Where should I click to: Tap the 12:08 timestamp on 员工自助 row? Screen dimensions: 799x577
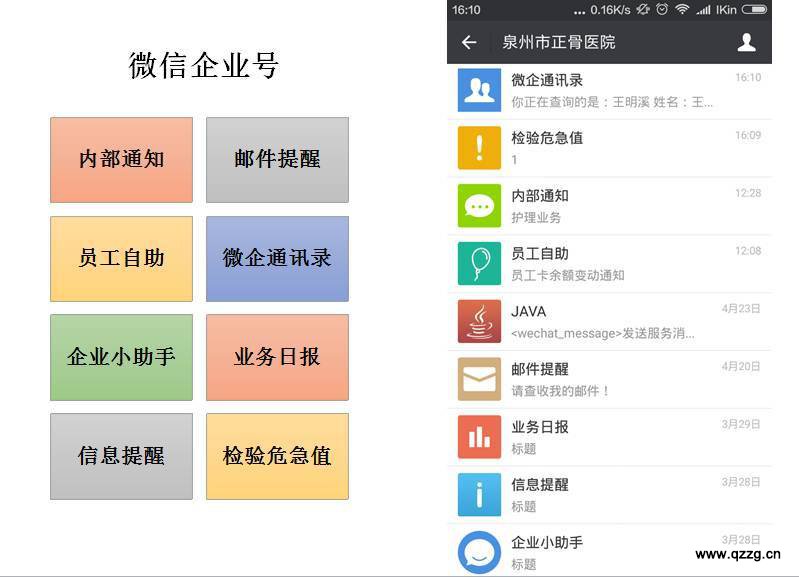(x=748, y=251)
